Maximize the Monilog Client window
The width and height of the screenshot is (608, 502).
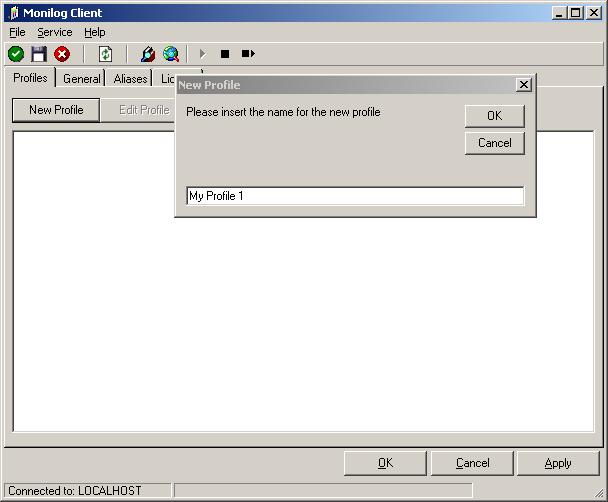click(576, 13)
